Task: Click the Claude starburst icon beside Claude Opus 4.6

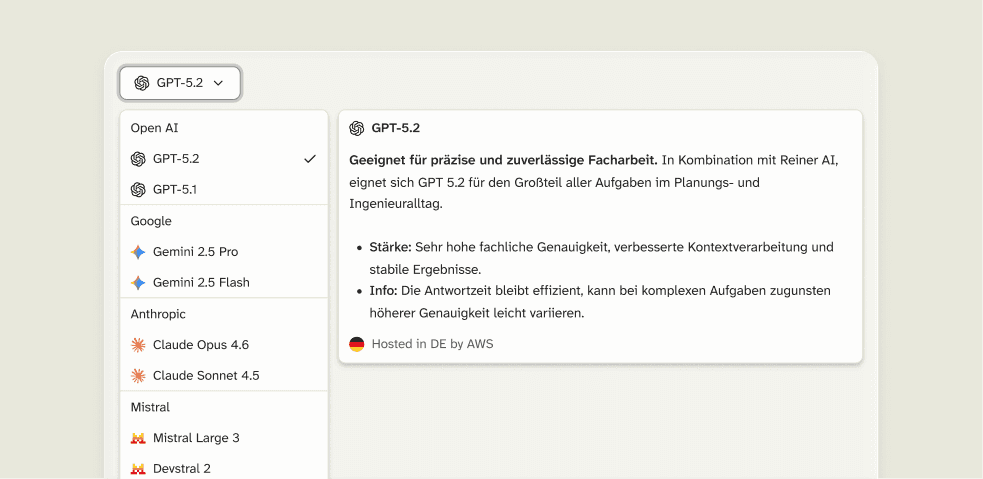Action: 138,345
